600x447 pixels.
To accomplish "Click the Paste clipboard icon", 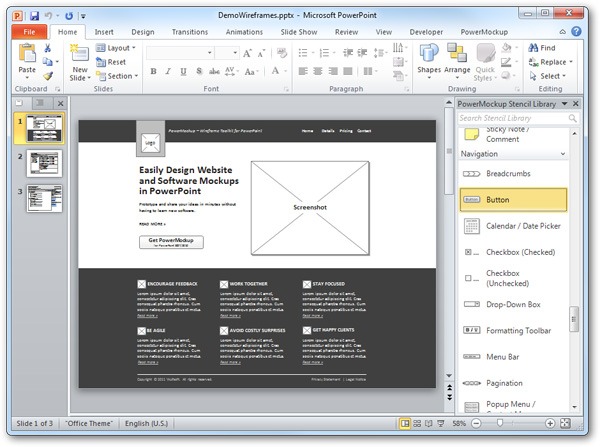I will pos(27,52).
